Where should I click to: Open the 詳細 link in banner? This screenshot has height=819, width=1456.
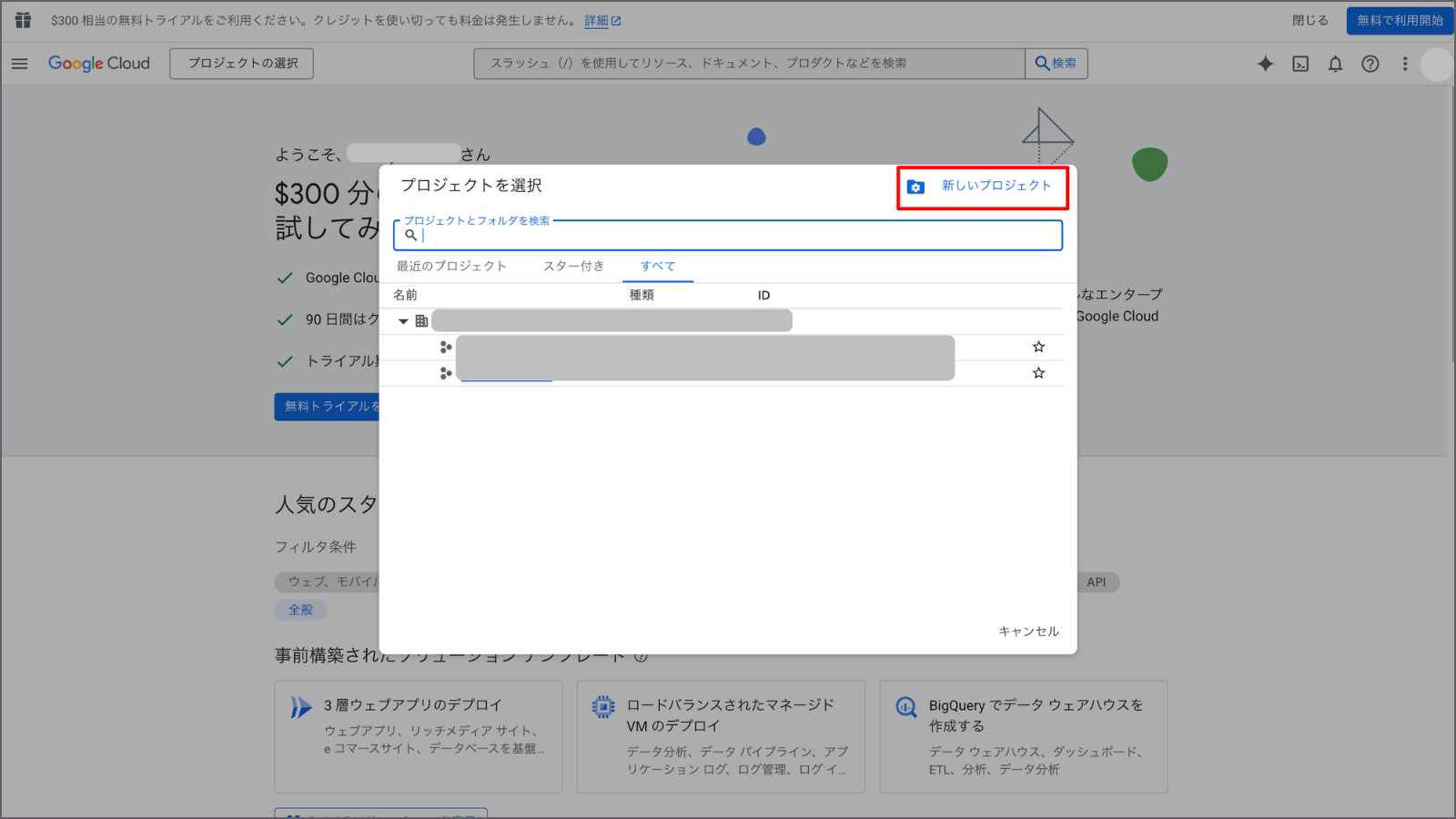click(x=602, y=20)
